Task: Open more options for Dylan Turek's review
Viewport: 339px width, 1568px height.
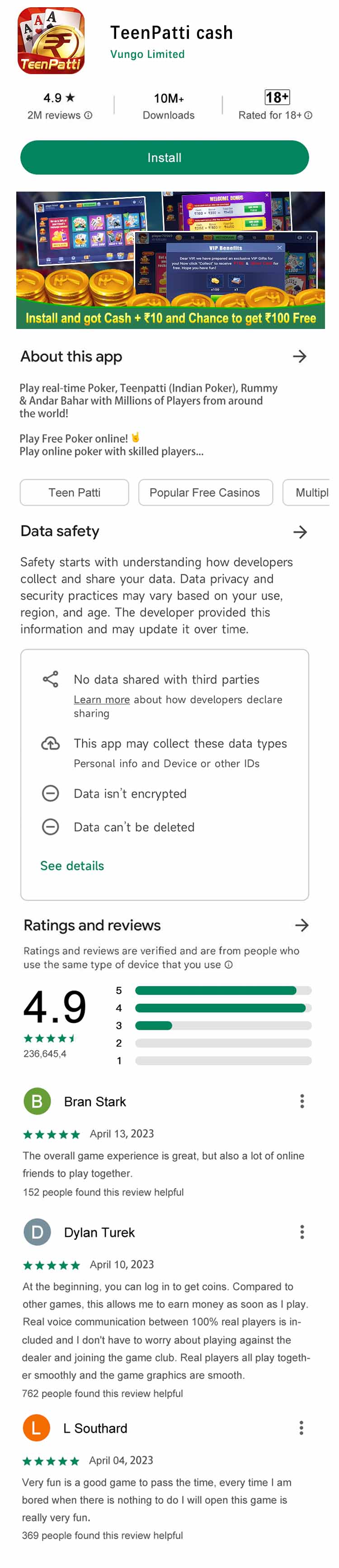Action: coord(302,1232)
